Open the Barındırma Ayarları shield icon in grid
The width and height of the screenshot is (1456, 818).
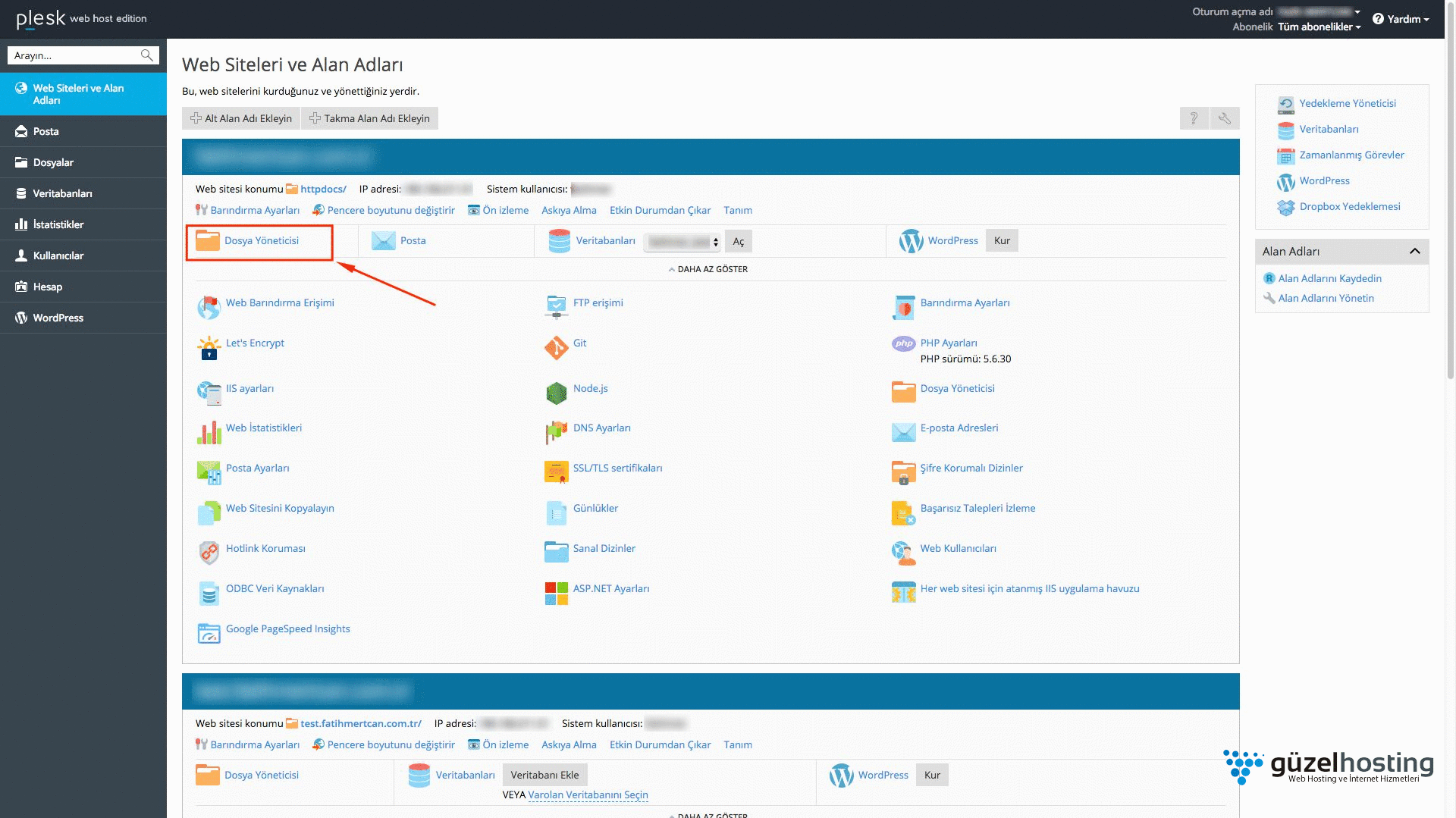click(x=903, y=307)
